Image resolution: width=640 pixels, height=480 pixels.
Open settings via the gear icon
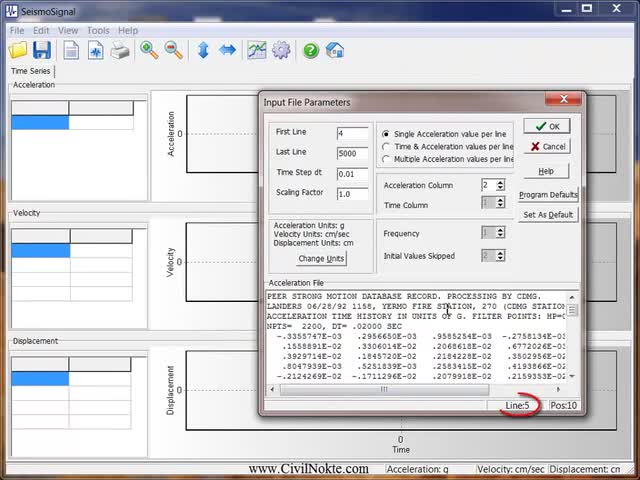click(281, 50)
